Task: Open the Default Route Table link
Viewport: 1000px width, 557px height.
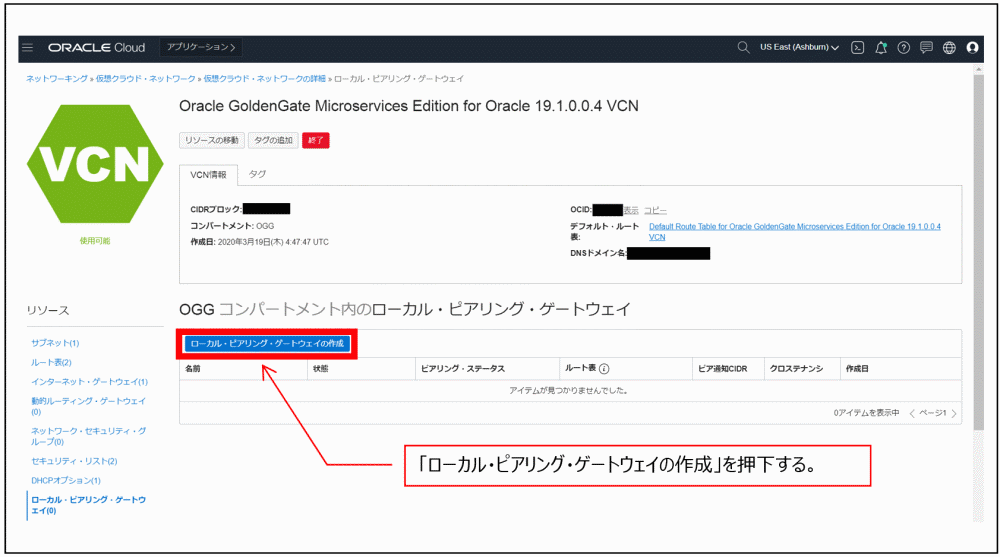Action: pyautogui.click(x=795, y=232)
